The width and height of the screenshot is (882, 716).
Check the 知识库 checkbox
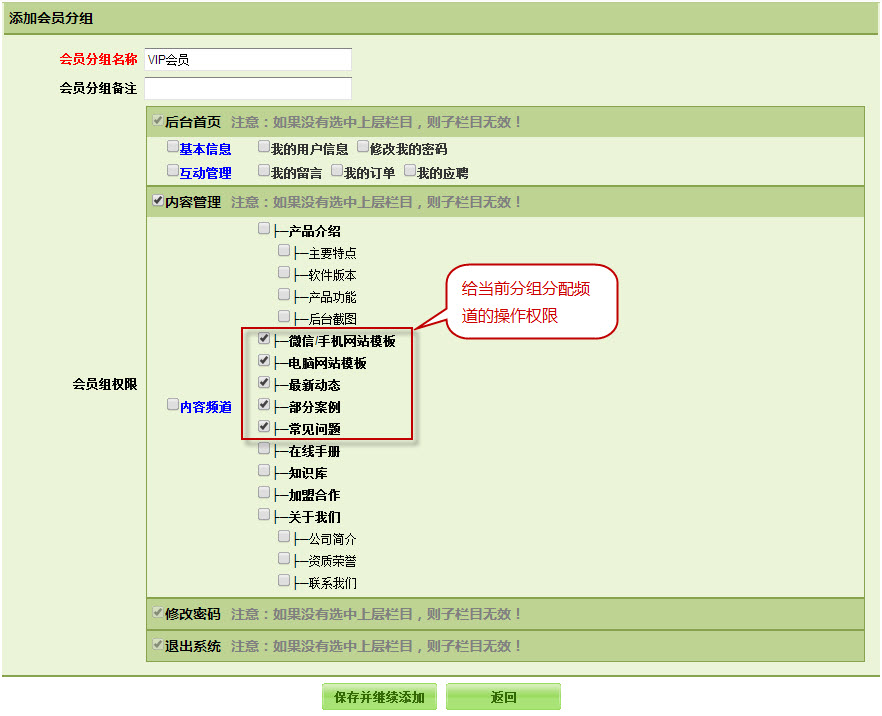264,471
